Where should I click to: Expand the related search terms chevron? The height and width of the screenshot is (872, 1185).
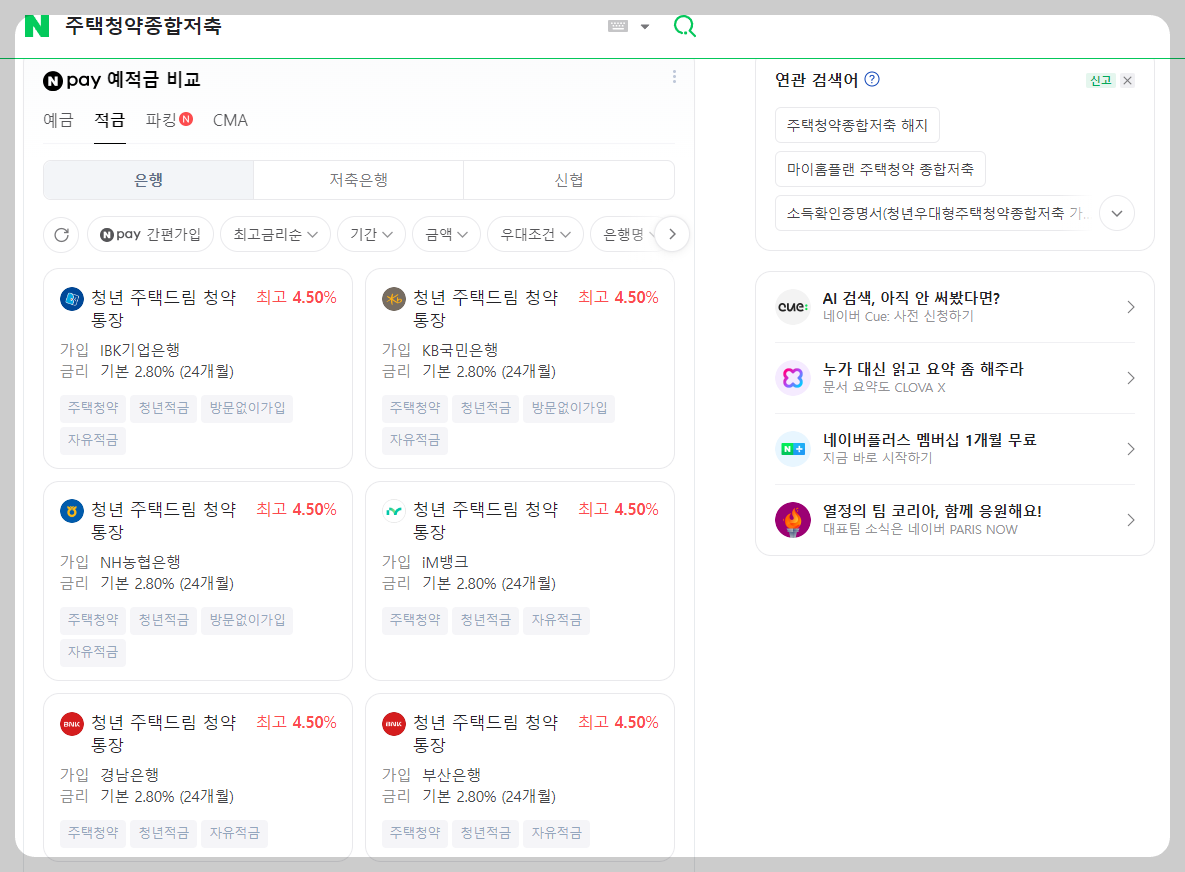click(1117, 213)
